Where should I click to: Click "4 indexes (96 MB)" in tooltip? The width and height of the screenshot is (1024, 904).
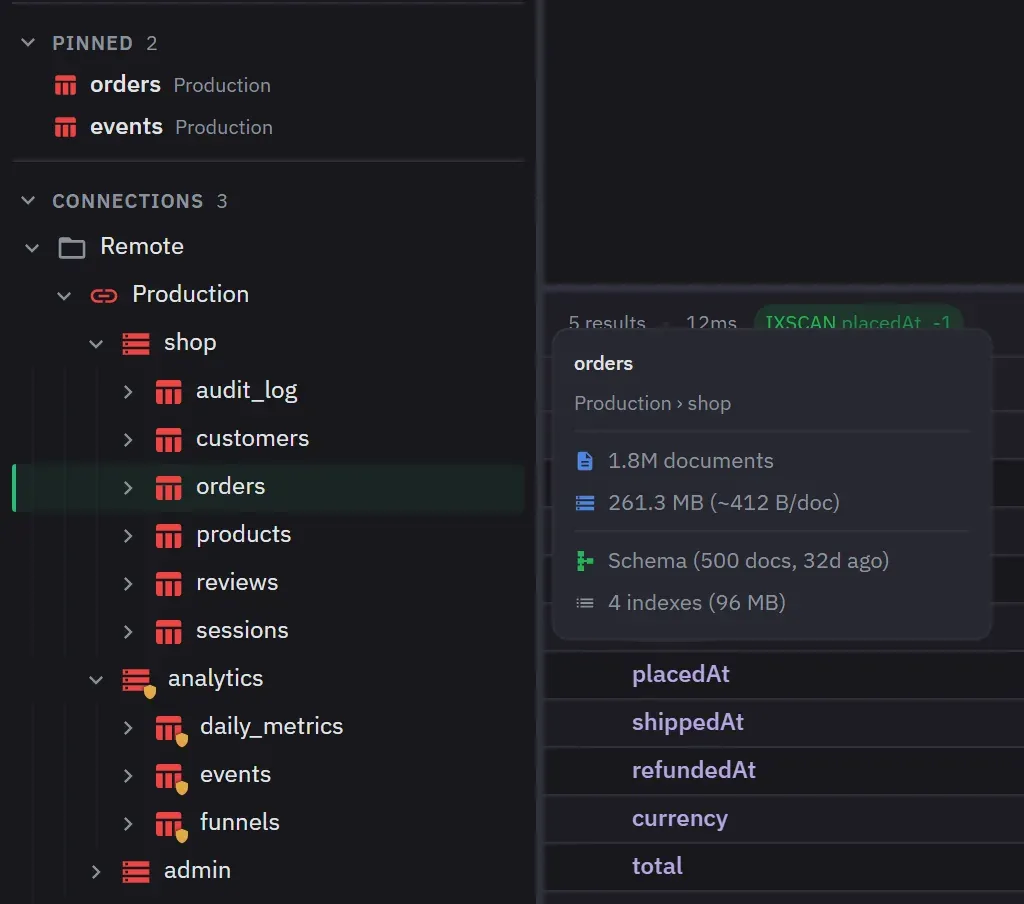(x=697, y=603)
